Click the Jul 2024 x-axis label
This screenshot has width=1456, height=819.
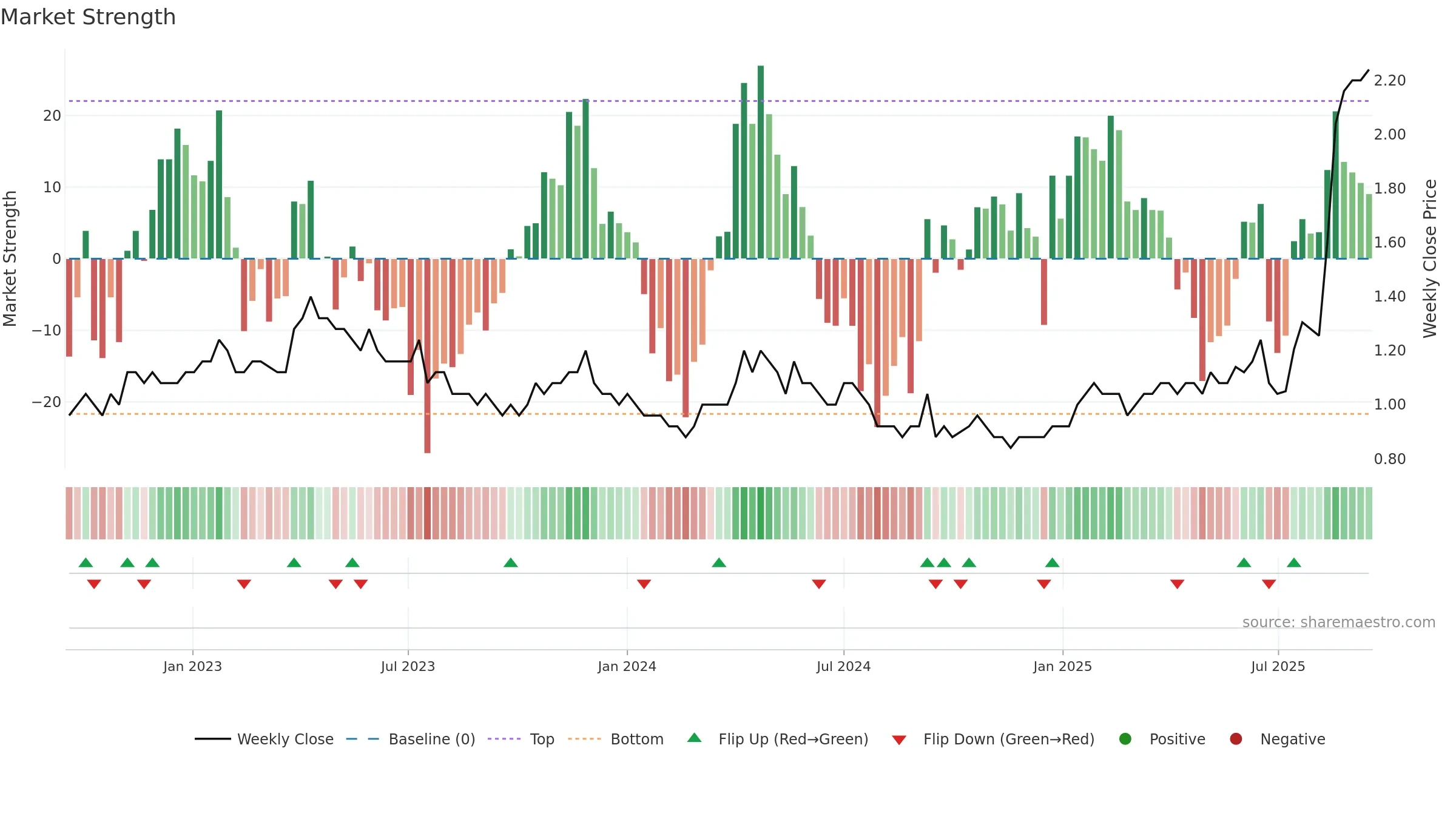coord(843,666)
